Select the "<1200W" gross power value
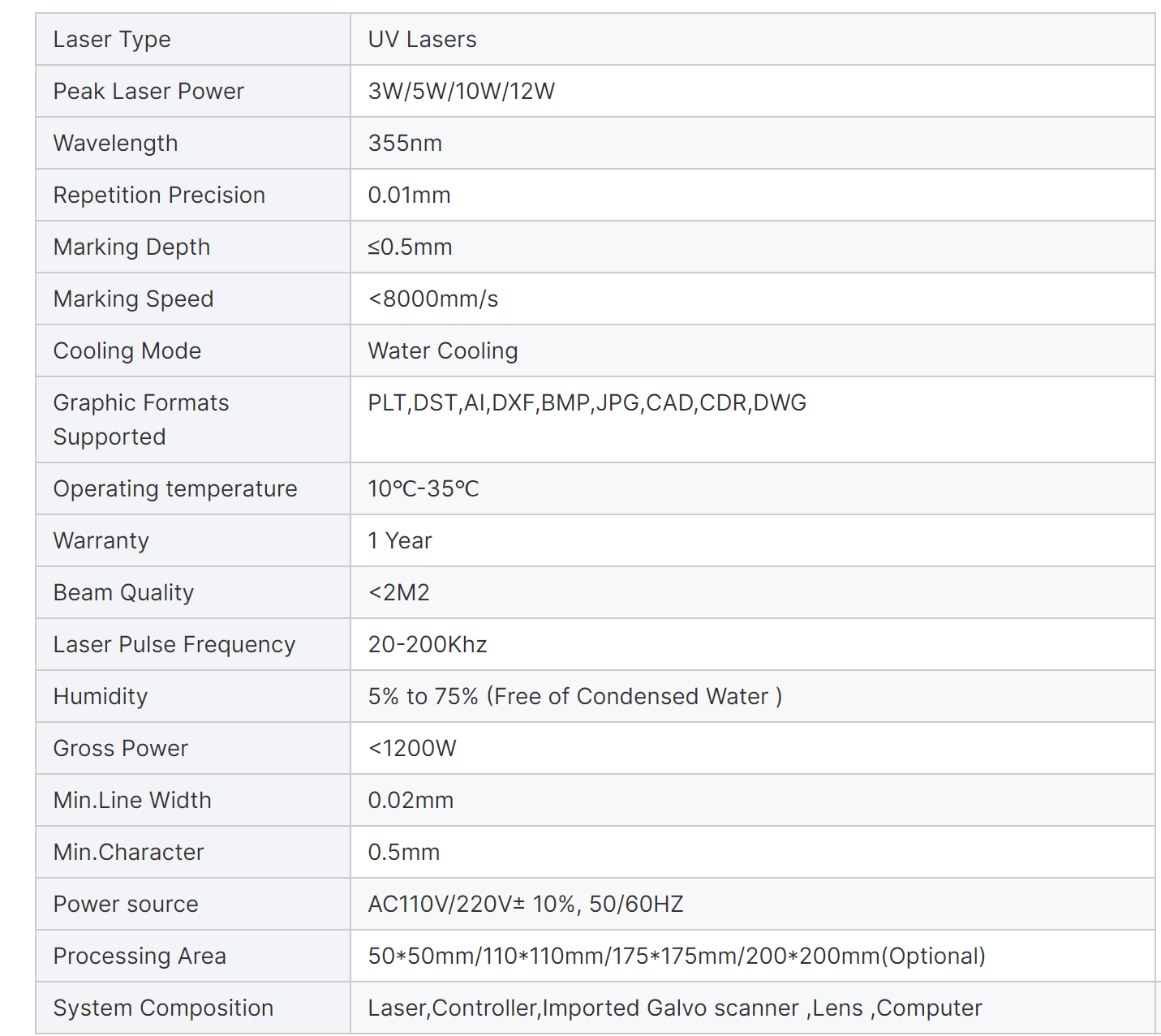The width and height of the screenshot is (1161, 1036). (412, 749)
